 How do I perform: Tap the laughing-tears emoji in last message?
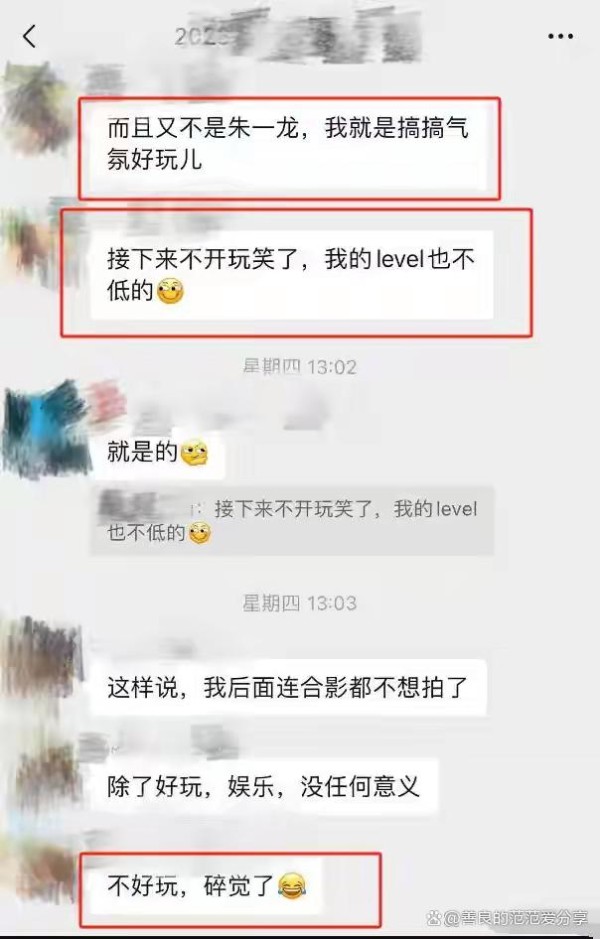click(292, 886)
